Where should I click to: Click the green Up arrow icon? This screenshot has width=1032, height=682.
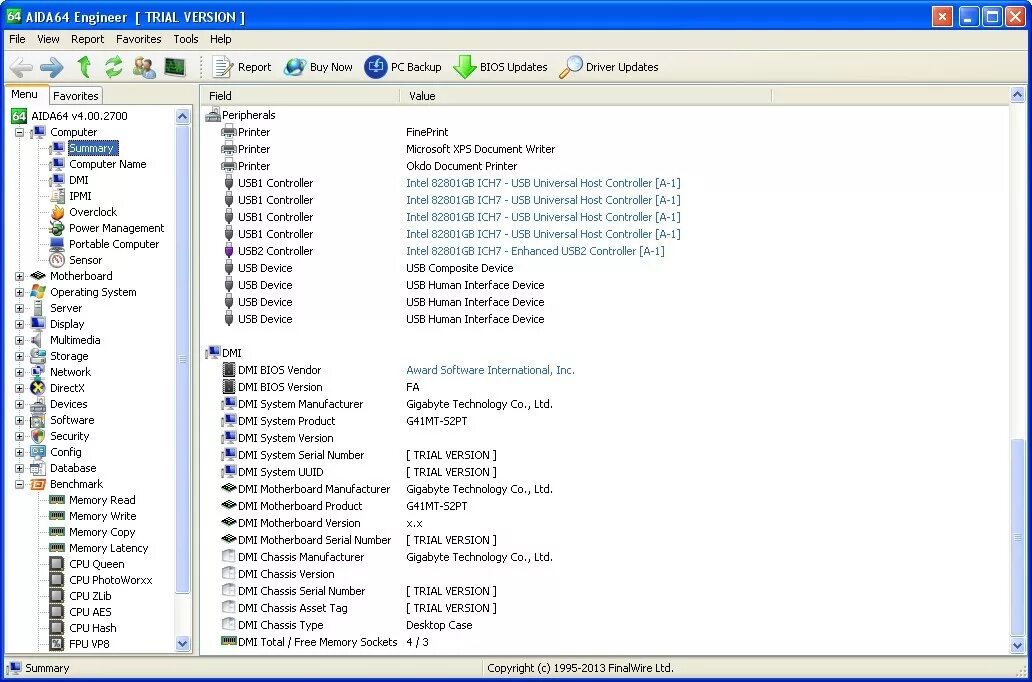pos(84,66)
